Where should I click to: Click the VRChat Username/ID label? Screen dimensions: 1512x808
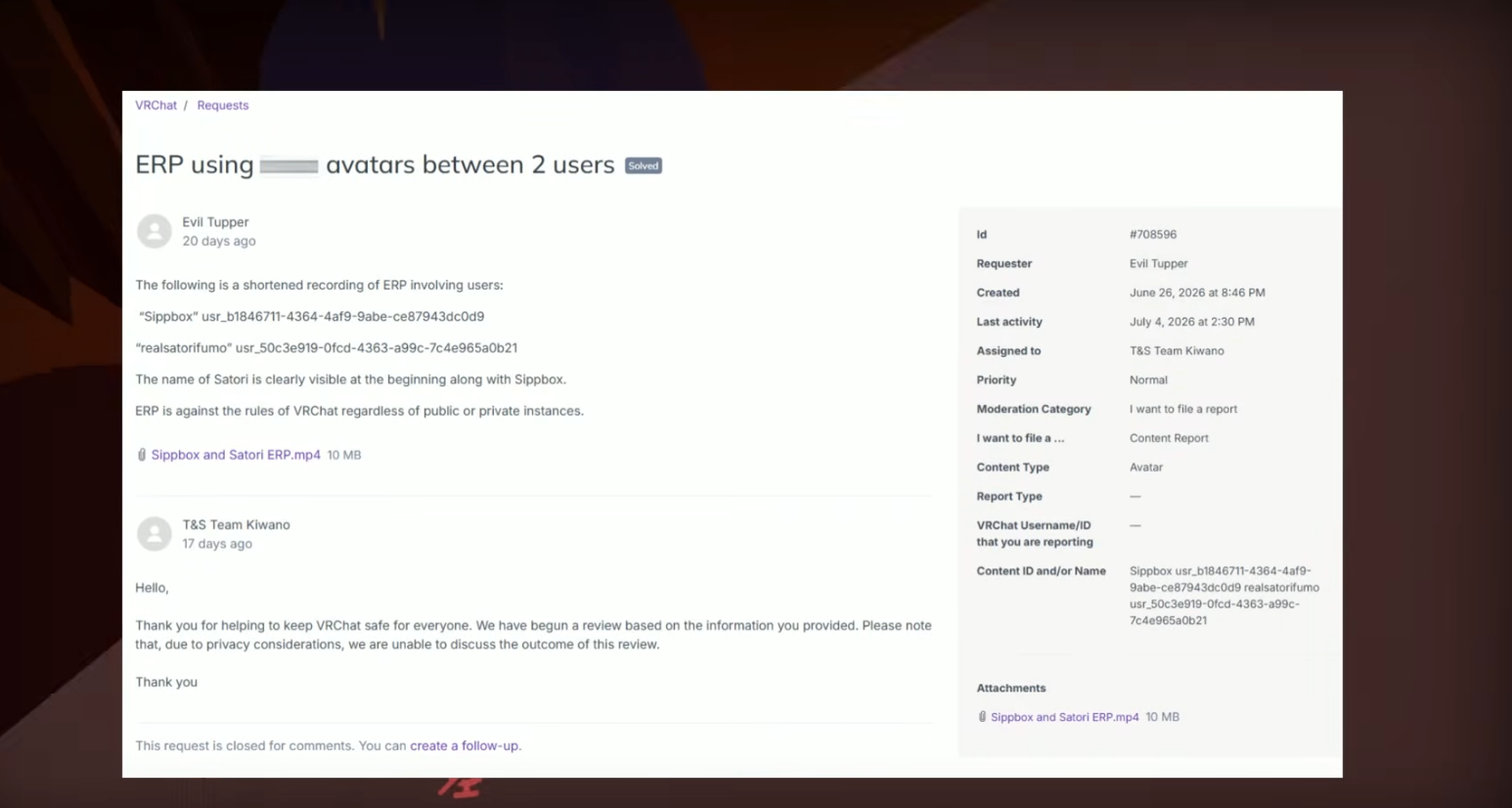coord(1035,534)
